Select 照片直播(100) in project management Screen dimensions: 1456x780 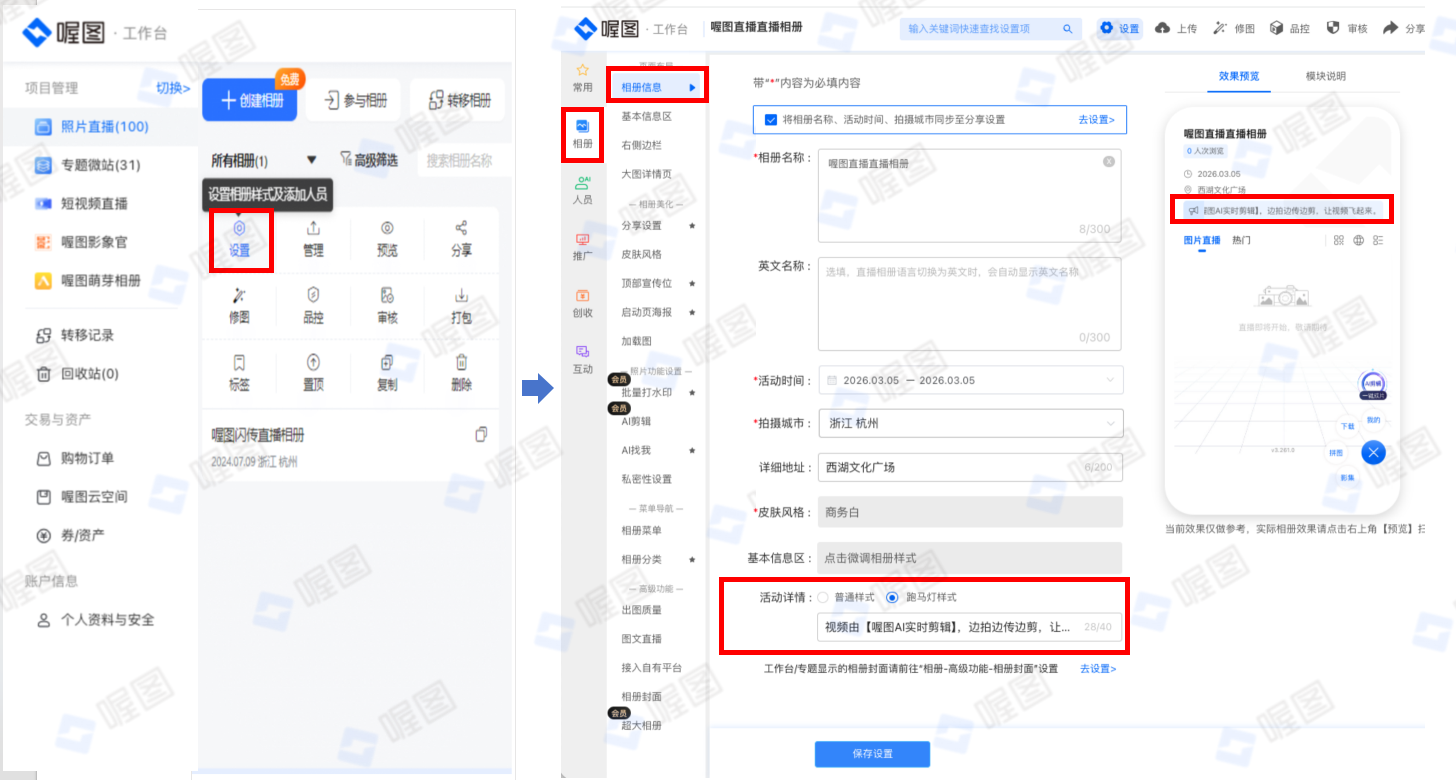click(x=104, y=126)
